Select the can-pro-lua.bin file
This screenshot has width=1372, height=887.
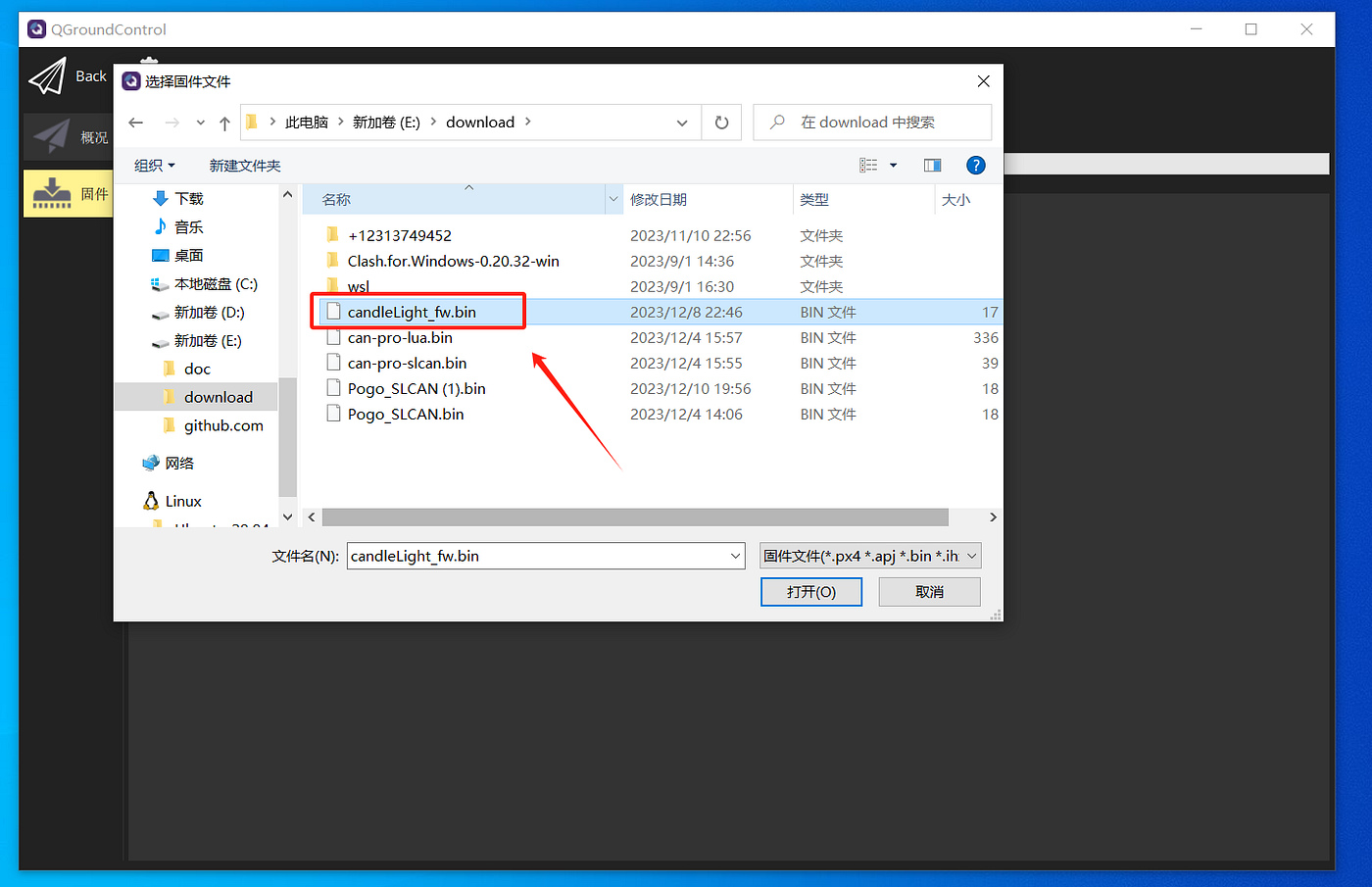pos(400,337)
